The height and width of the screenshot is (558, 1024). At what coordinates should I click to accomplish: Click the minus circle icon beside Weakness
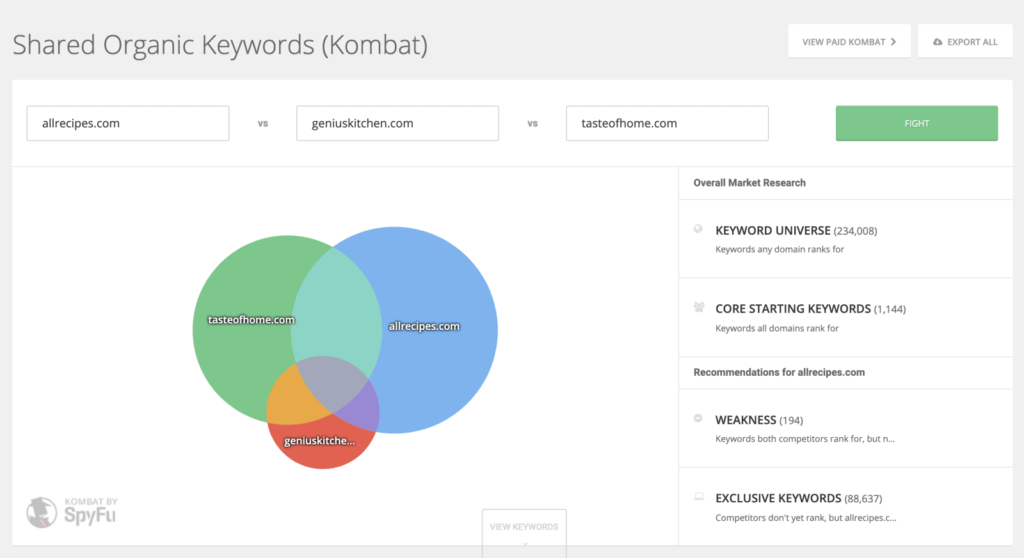[x=698, y=418]
